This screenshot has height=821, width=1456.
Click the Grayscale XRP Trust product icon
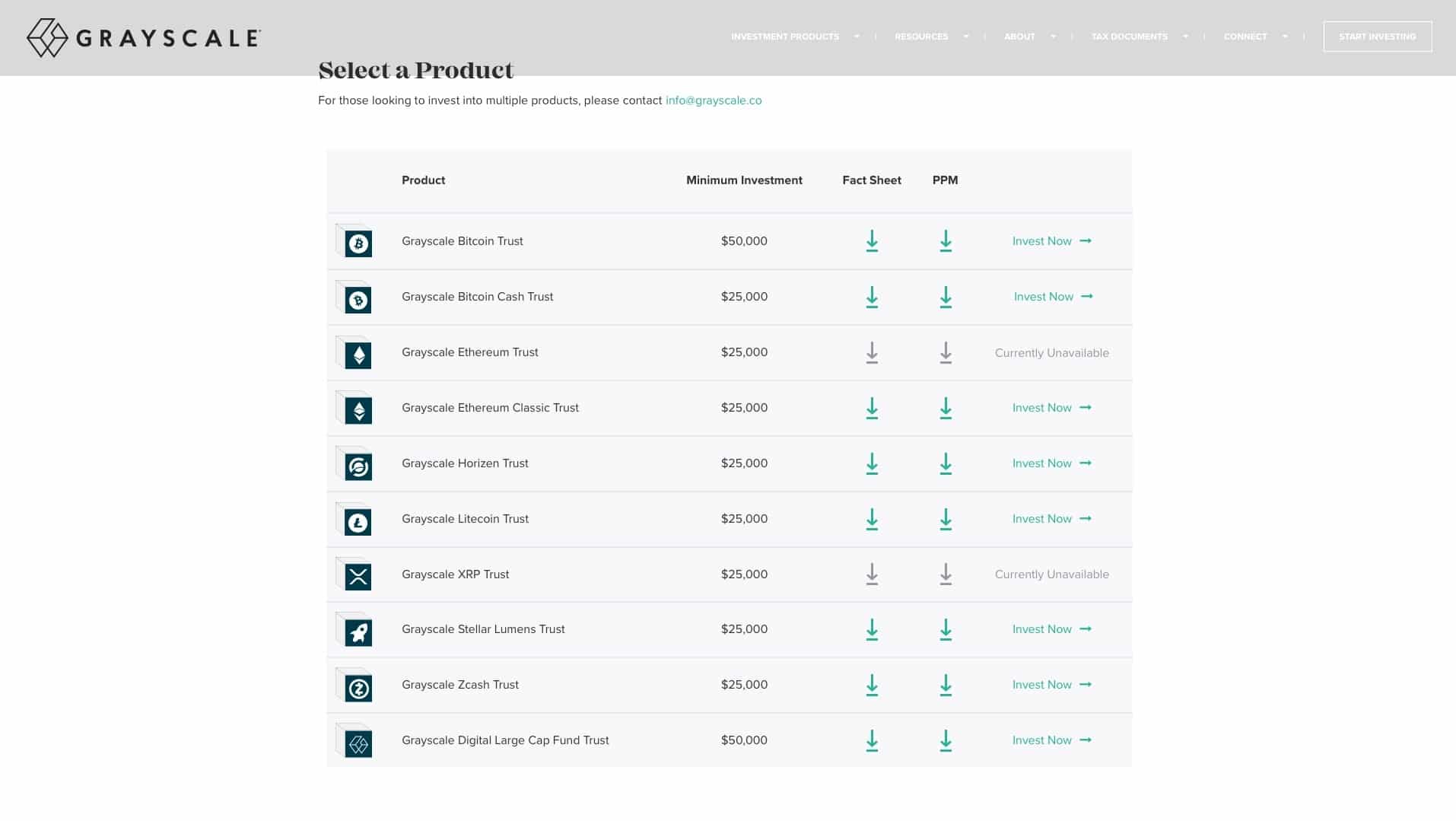tap(357, 576)
